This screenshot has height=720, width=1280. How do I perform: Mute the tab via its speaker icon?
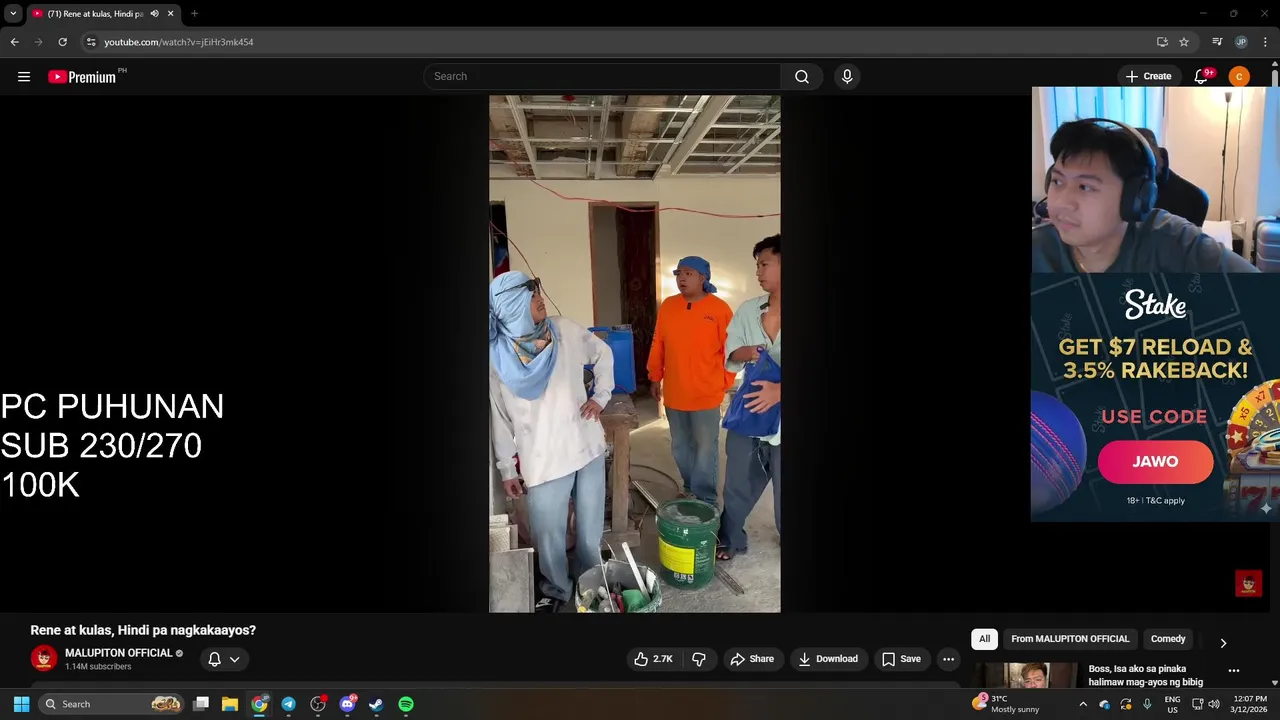point(154,14)
